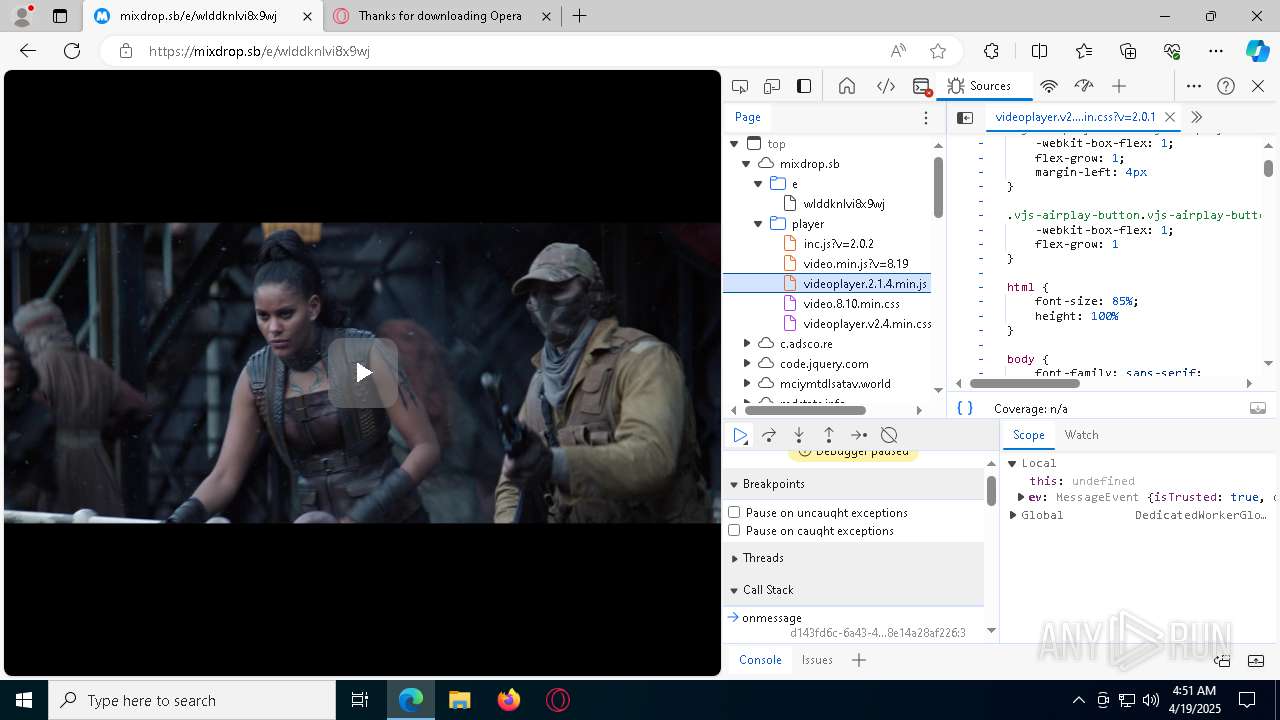Viewport: 1280px width, 720px height.
Task: Switch to Thanks for downloading Opera tab
Action: 441,16
